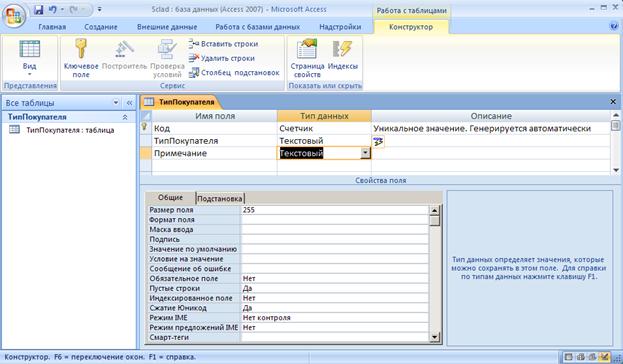Open the Надстройки ribbon tab
Screen dimensions: 623x364
click(340, 27)
